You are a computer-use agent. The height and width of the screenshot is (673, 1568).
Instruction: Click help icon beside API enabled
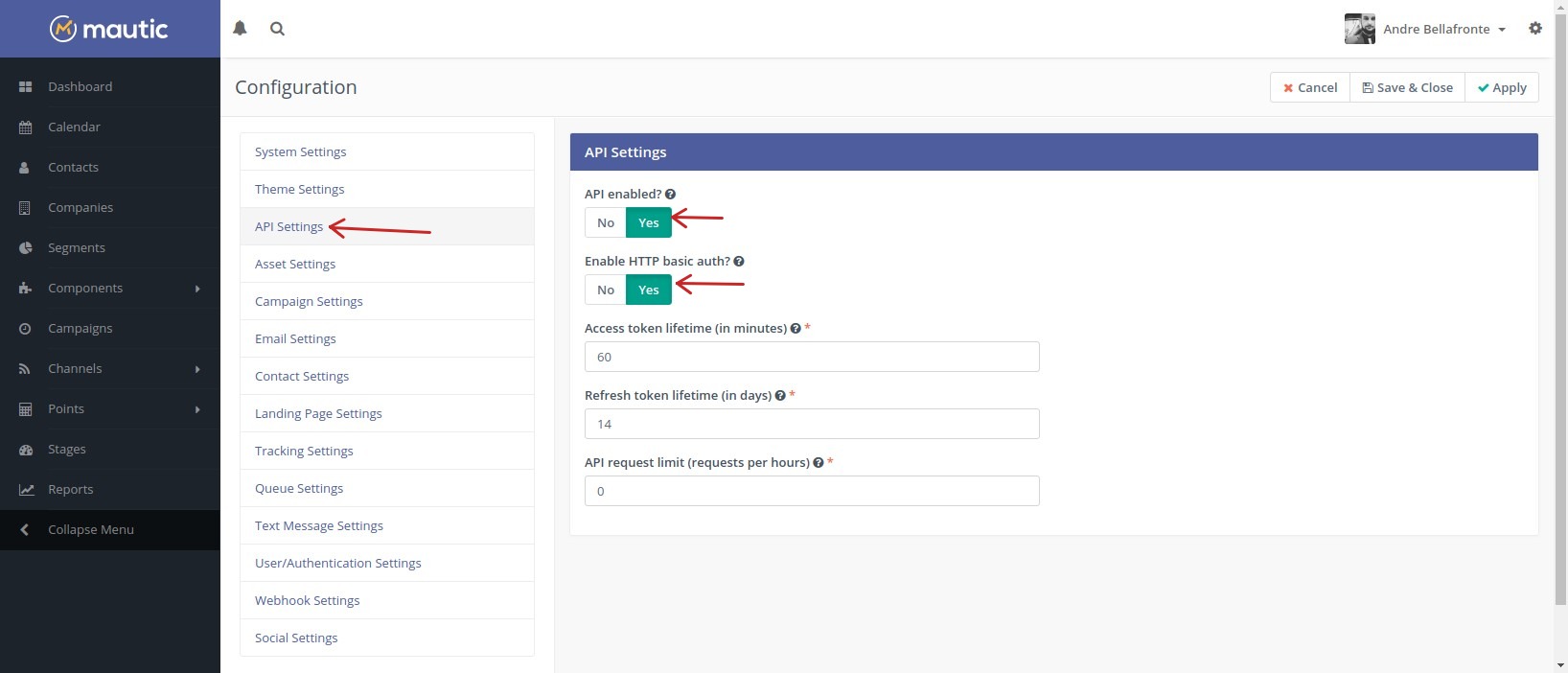click(x=670, y=195)
